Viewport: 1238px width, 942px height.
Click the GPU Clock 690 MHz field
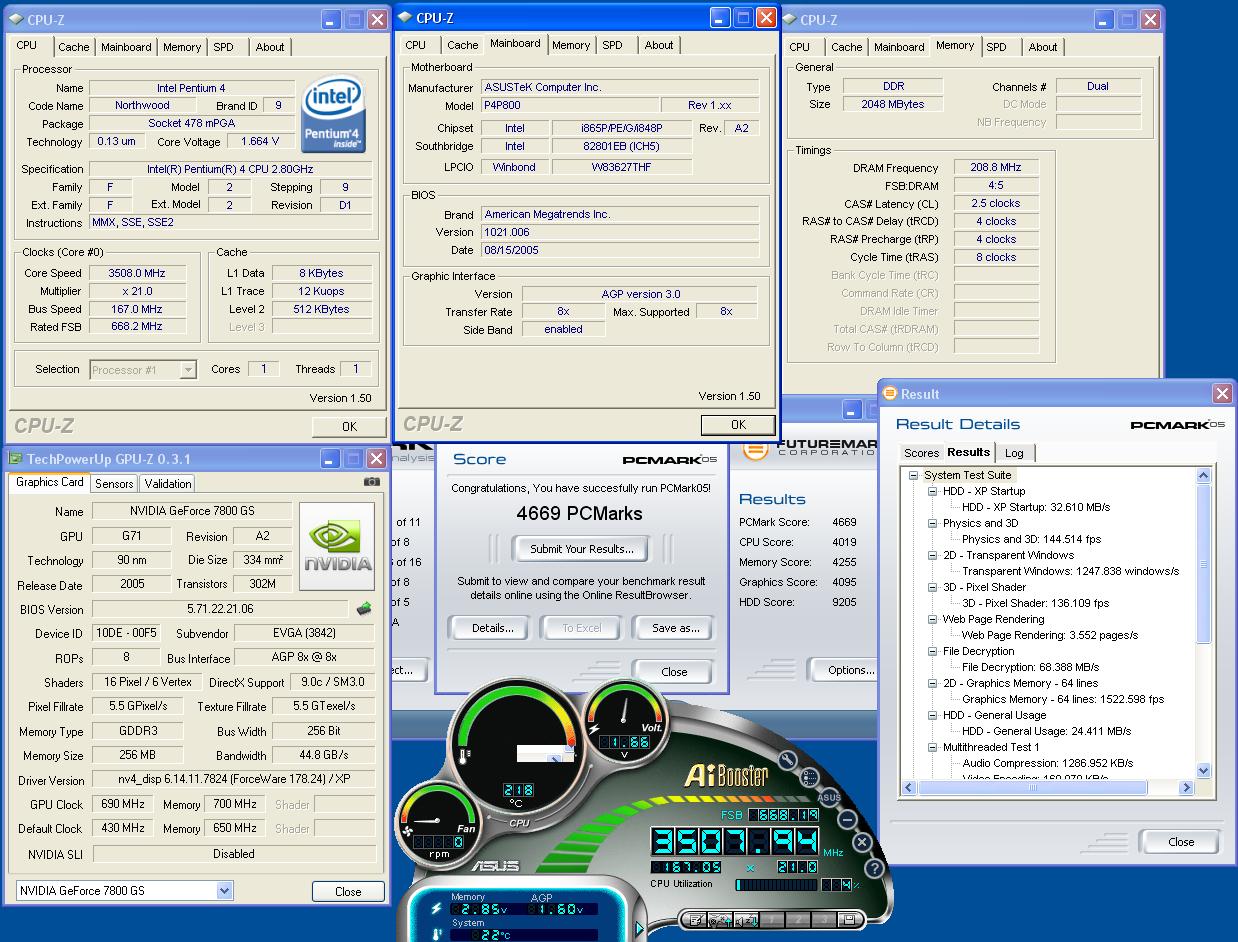(x=123, y=804)
